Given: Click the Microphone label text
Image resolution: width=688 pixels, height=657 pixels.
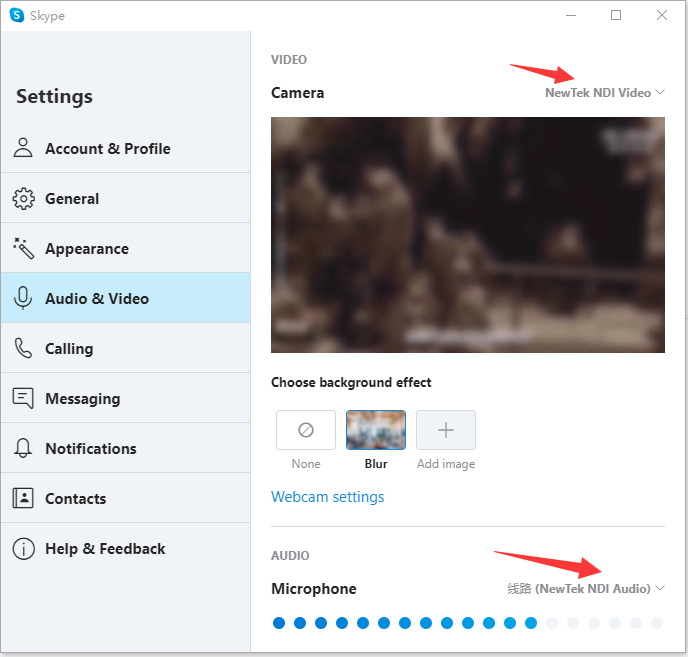Looking at the screenshot, I should [314, 589].
